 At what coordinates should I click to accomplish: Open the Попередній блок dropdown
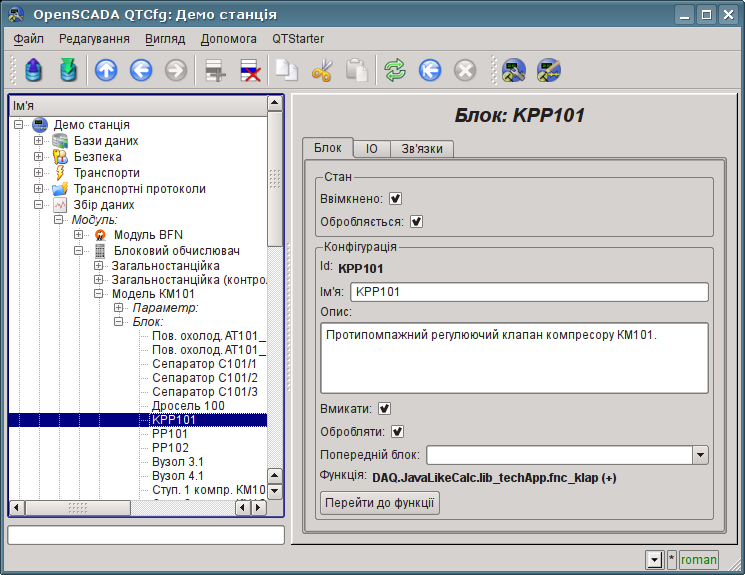(x=699, y=455)
